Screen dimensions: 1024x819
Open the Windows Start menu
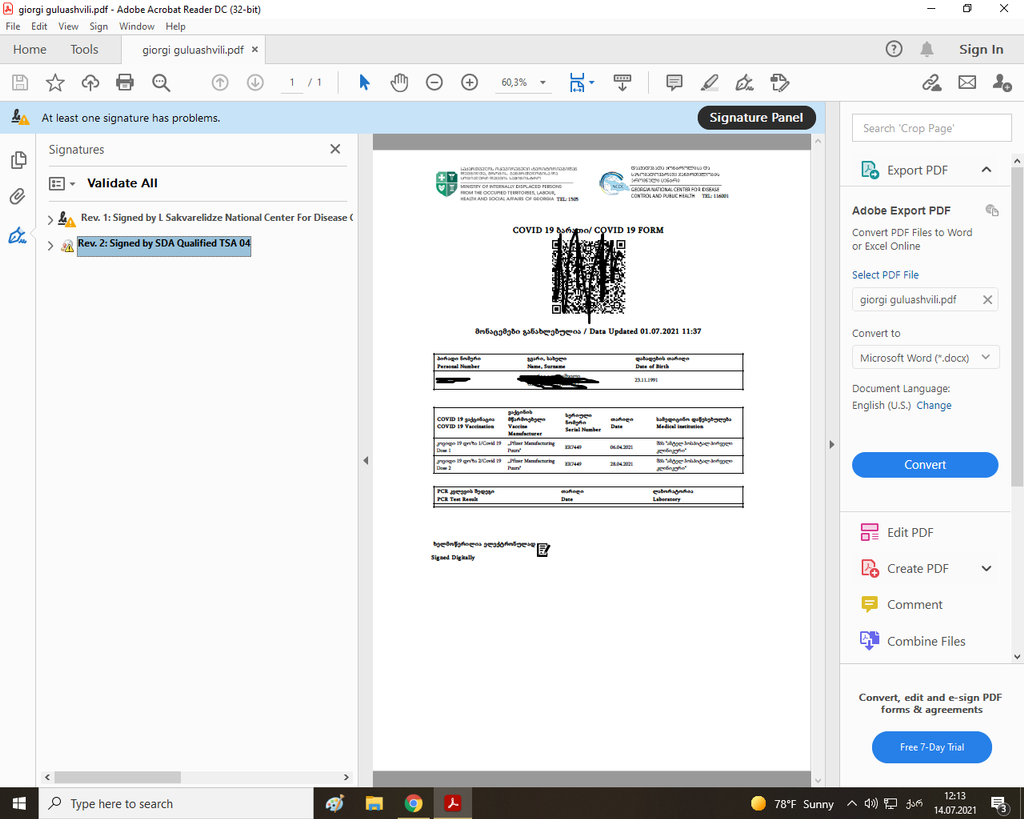point(20,803)
